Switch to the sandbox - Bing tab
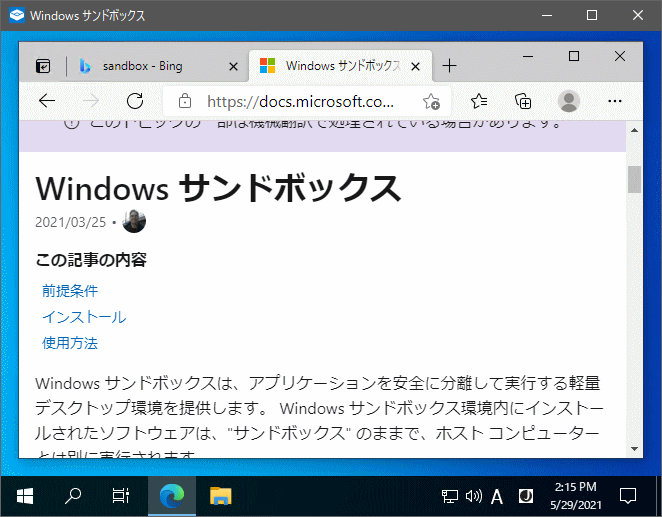The image size is (662, 517). tap(157, 66)
